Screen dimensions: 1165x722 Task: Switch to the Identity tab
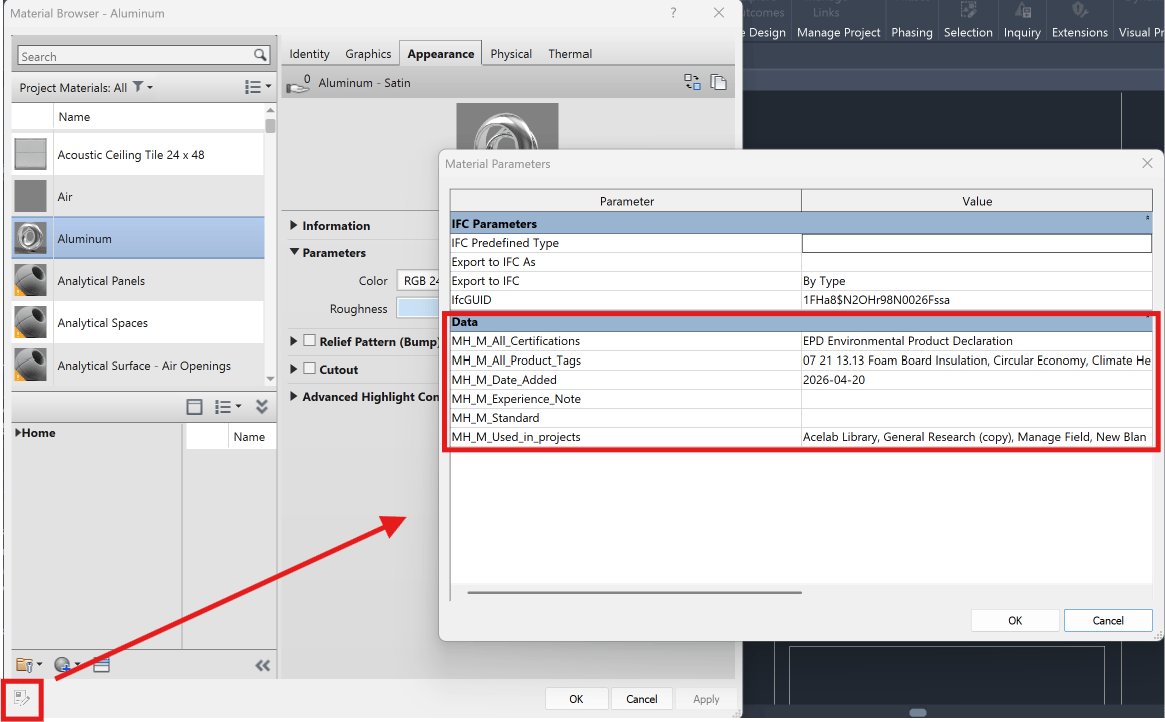309,53
